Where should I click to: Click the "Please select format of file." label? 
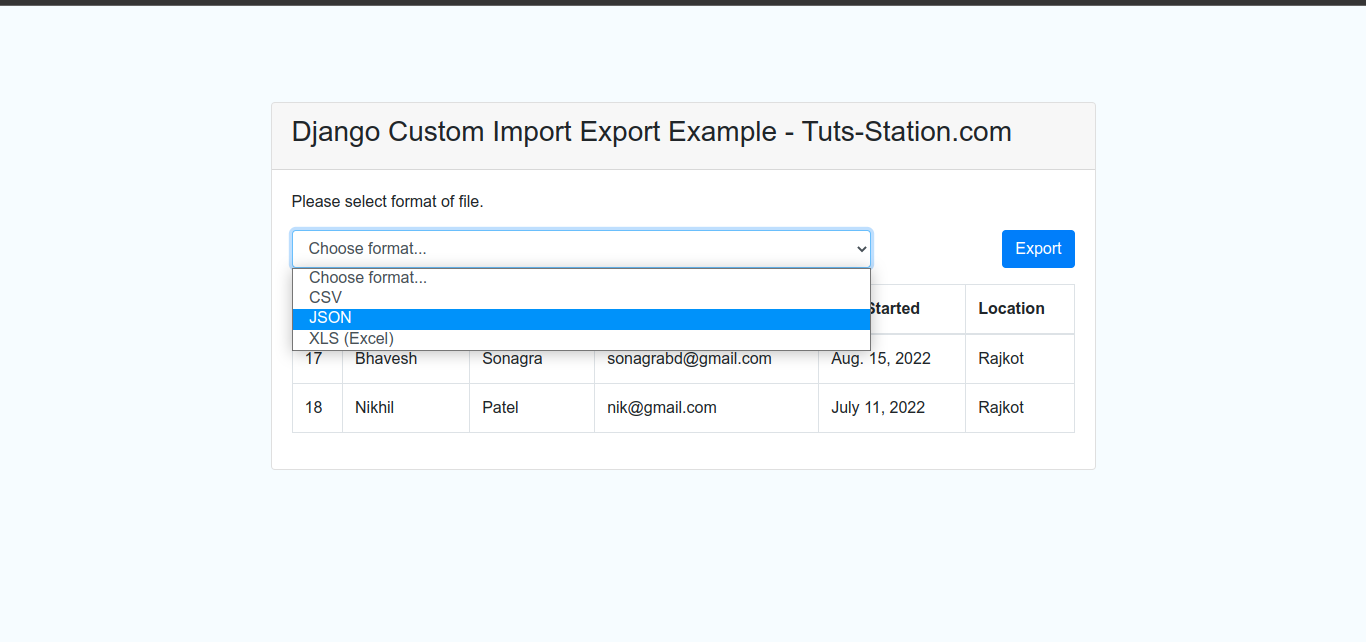click(388, 202)
